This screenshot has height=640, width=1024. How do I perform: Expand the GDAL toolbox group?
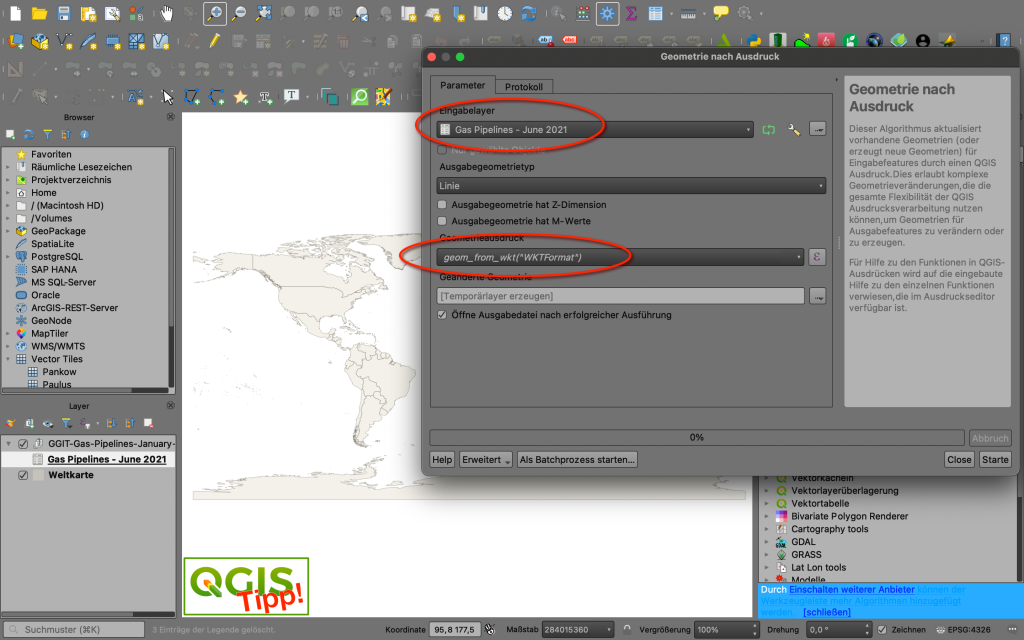(x=767, y=542)
